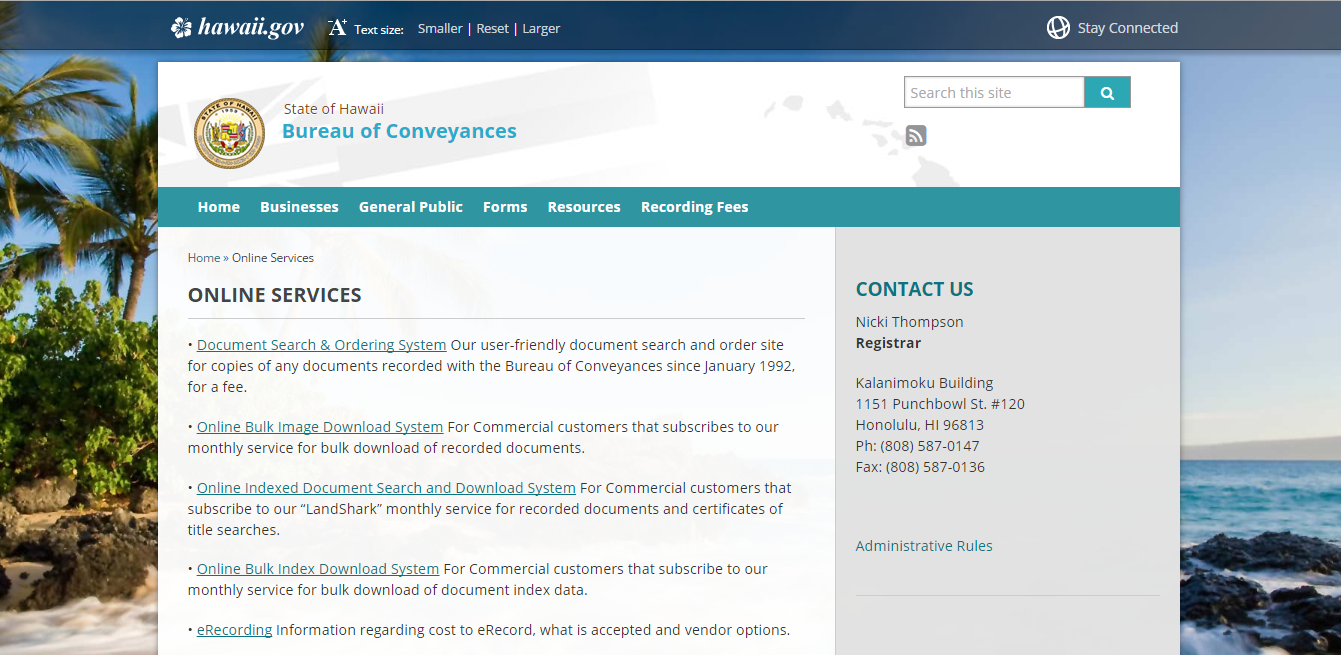Click the Smaller text size option

coord(440,28)
